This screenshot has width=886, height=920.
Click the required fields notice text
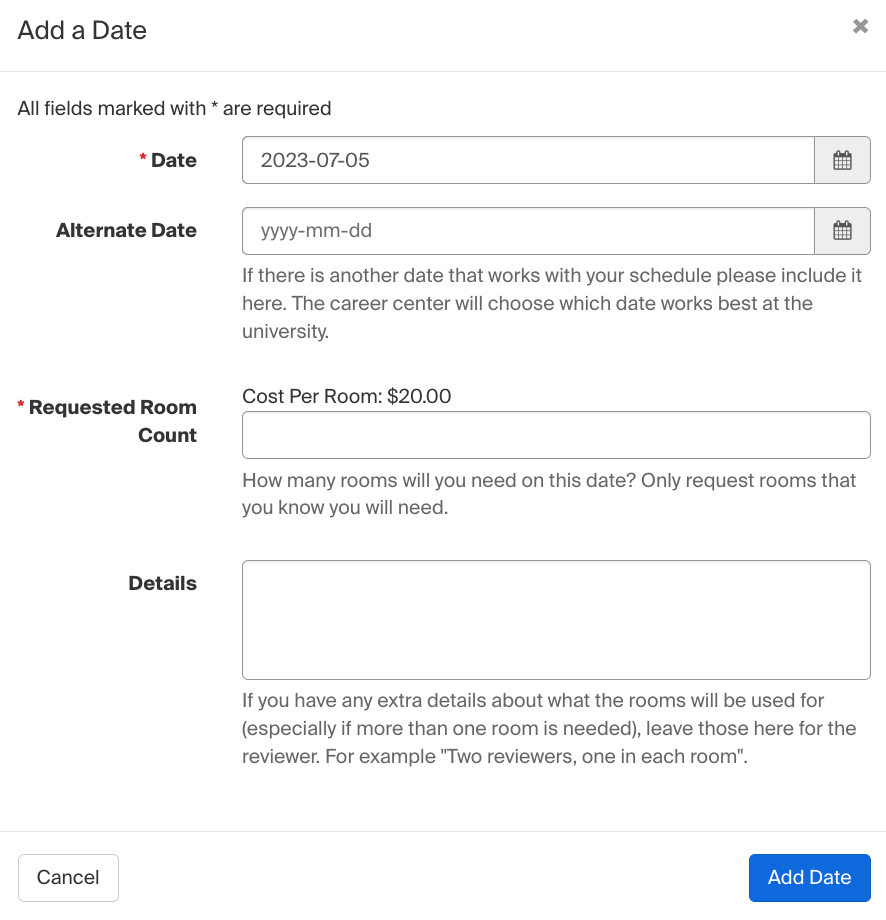pyautogui.click(x=174, y=108)
